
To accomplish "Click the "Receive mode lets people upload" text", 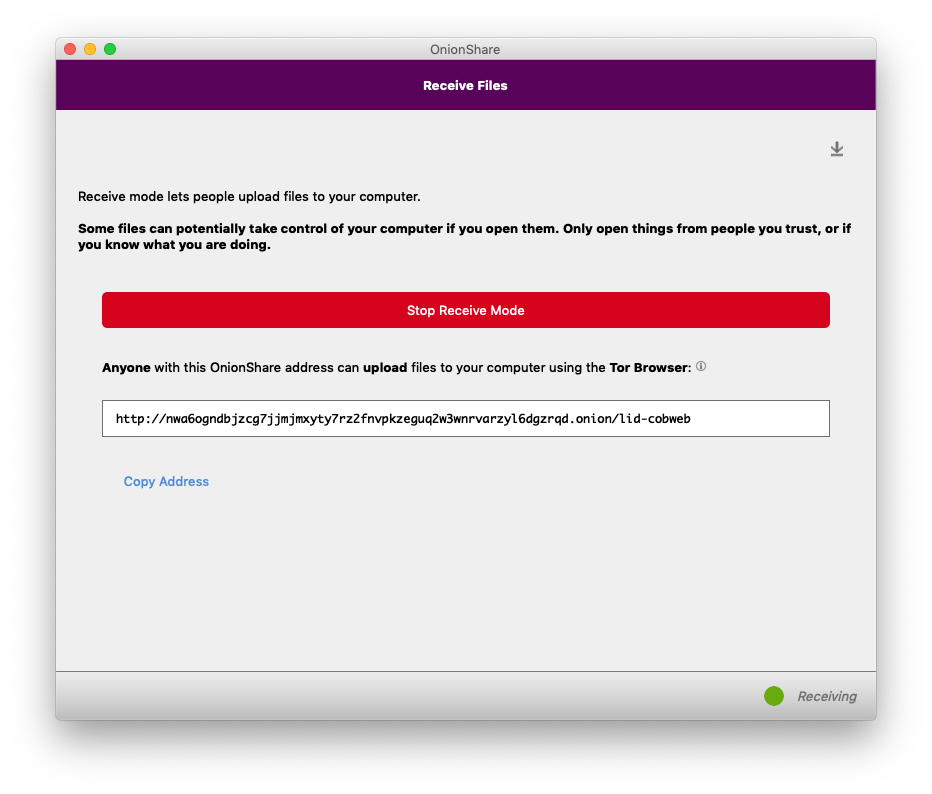I will (249, 197).
